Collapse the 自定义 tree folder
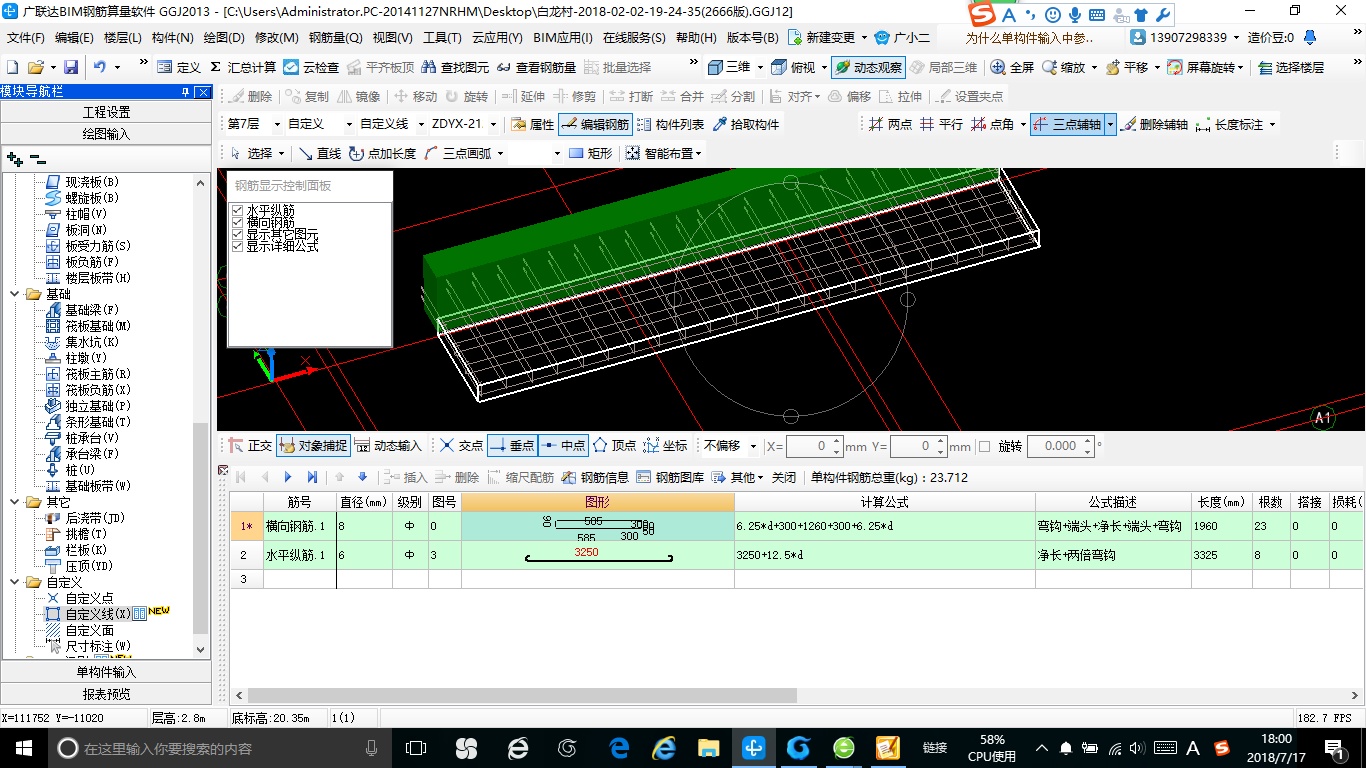Viewport: 1366px width, 768px height. pos(15,582)
